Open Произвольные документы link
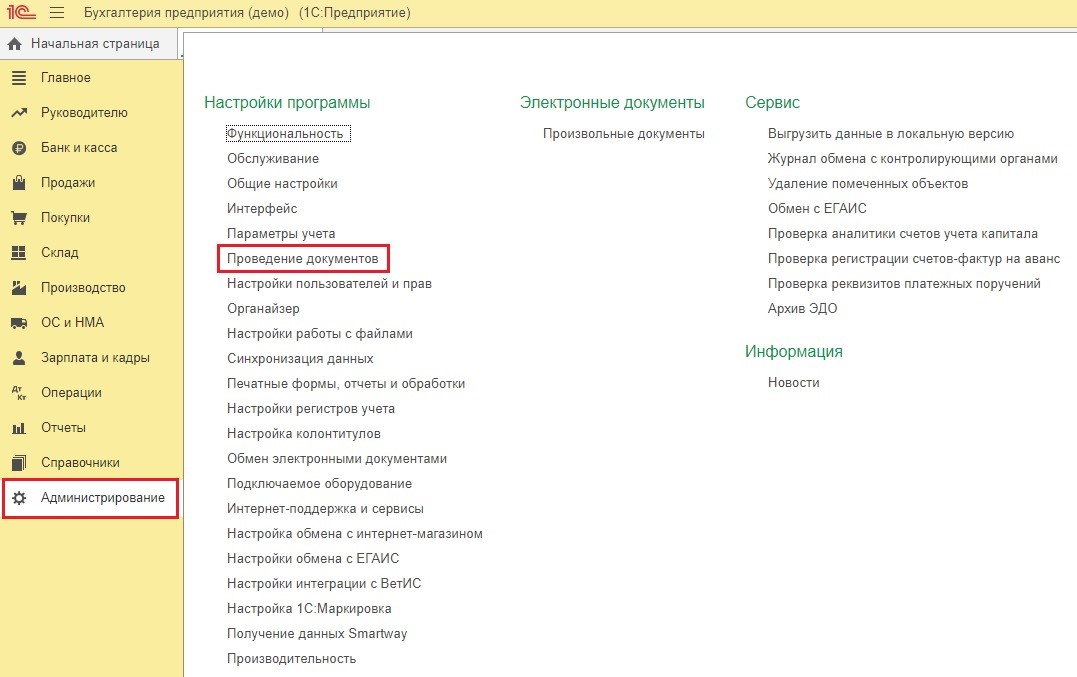Viewport: 1077px width, 677px height. click(x=623, y=134)
